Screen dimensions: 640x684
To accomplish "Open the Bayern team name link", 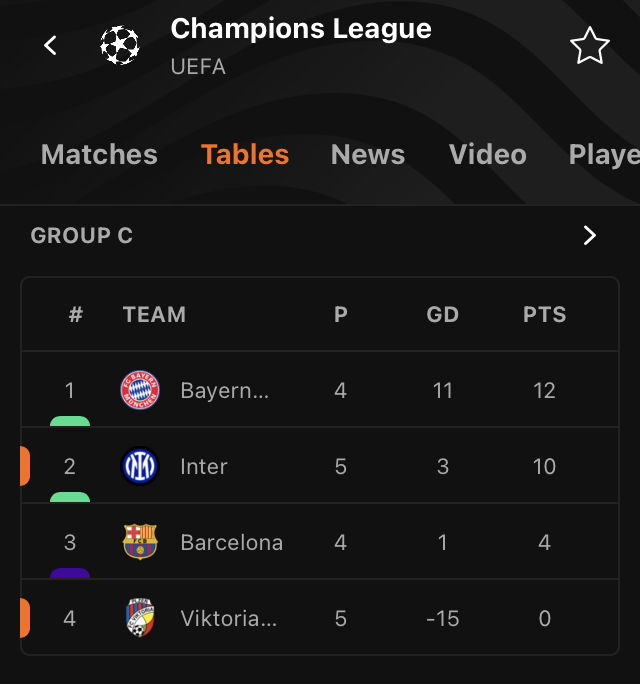I will 225,390.
